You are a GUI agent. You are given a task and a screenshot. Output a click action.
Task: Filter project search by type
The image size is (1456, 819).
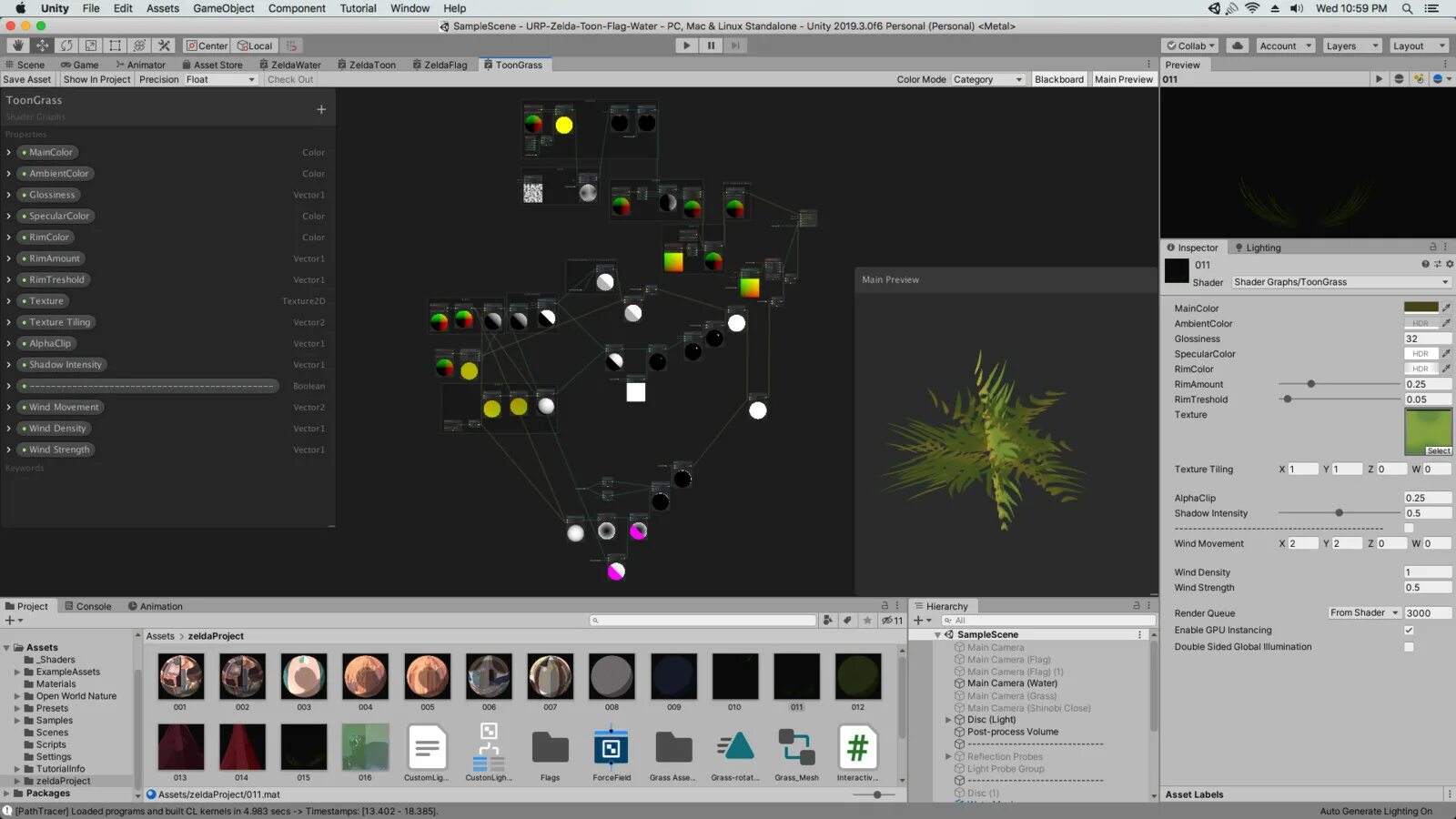coord(827,621)
